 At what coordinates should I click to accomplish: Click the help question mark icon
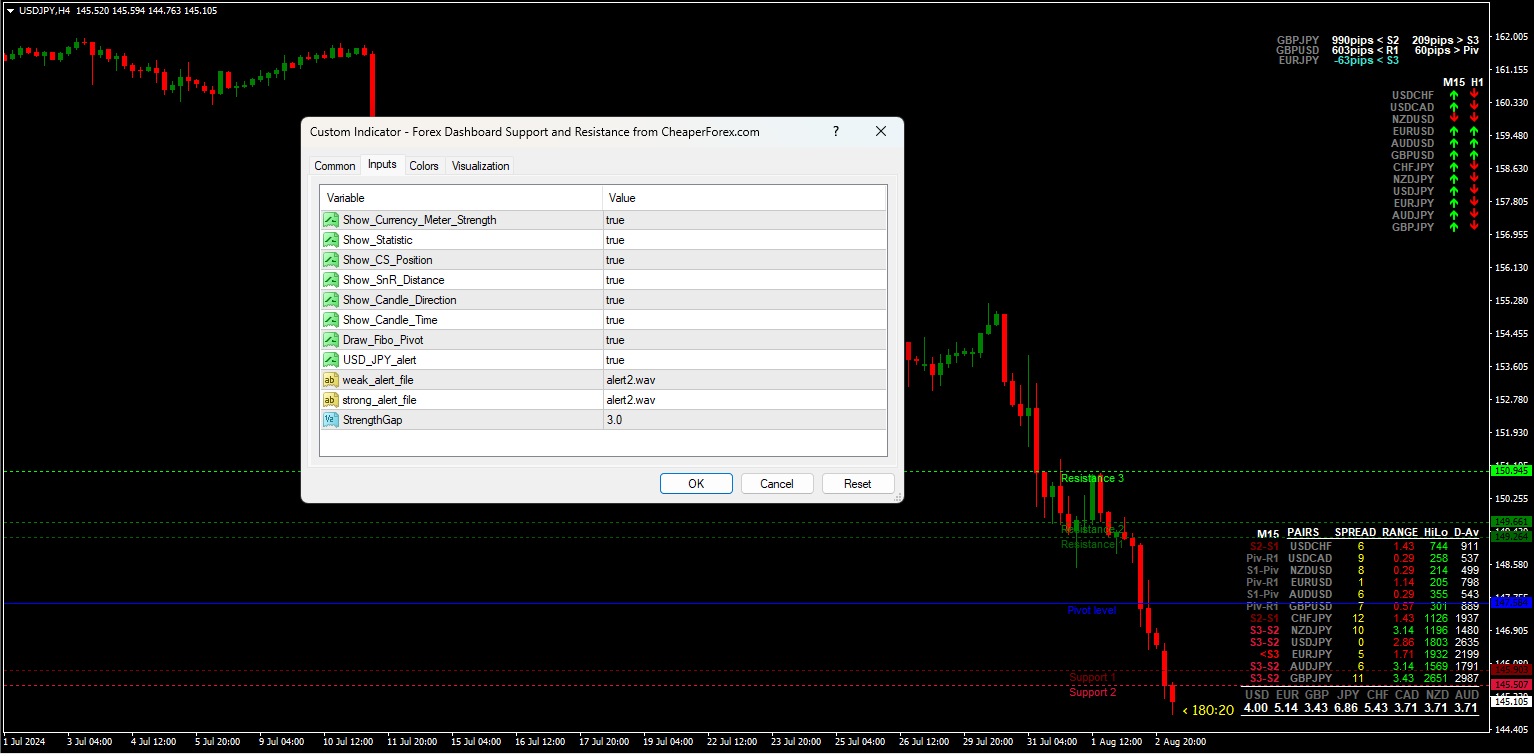click(836, 132)
